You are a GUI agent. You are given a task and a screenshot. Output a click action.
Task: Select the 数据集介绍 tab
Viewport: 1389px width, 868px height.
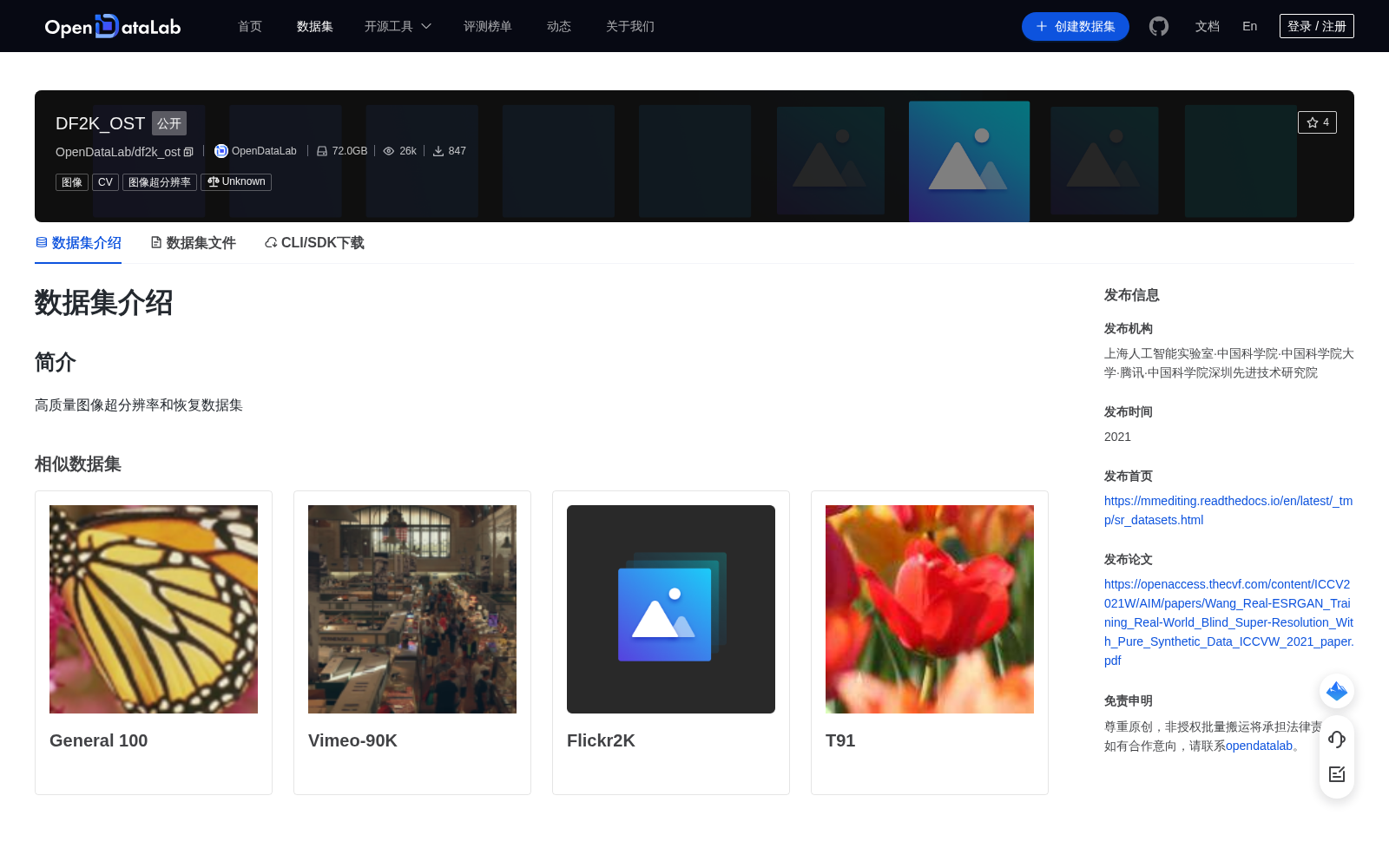click(78, 243)
